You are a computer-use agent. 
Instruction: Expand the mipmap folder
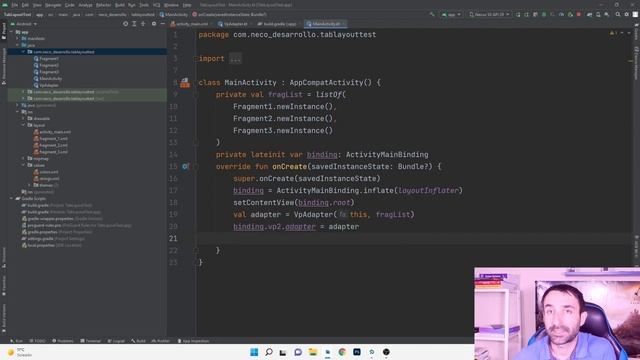[24, 158]
